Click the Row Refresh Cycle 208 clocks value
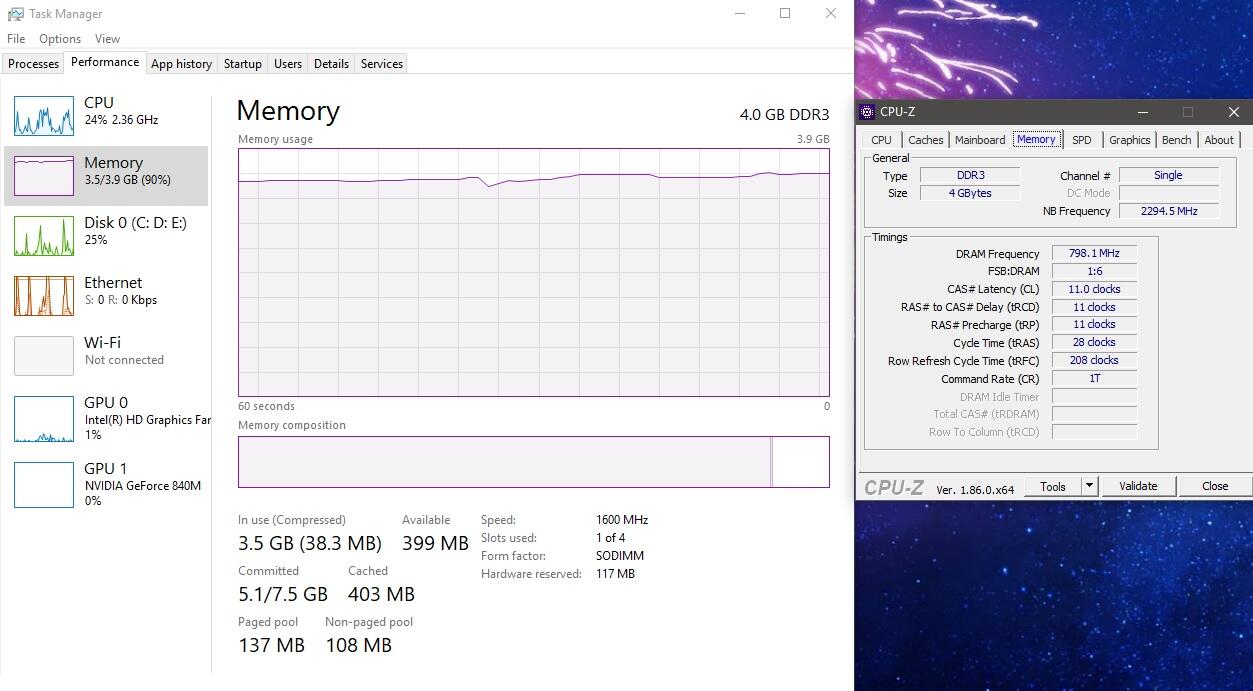The width and height of the screenshot is (1253, 691). pyautogui.click(x=1094, y=360)
